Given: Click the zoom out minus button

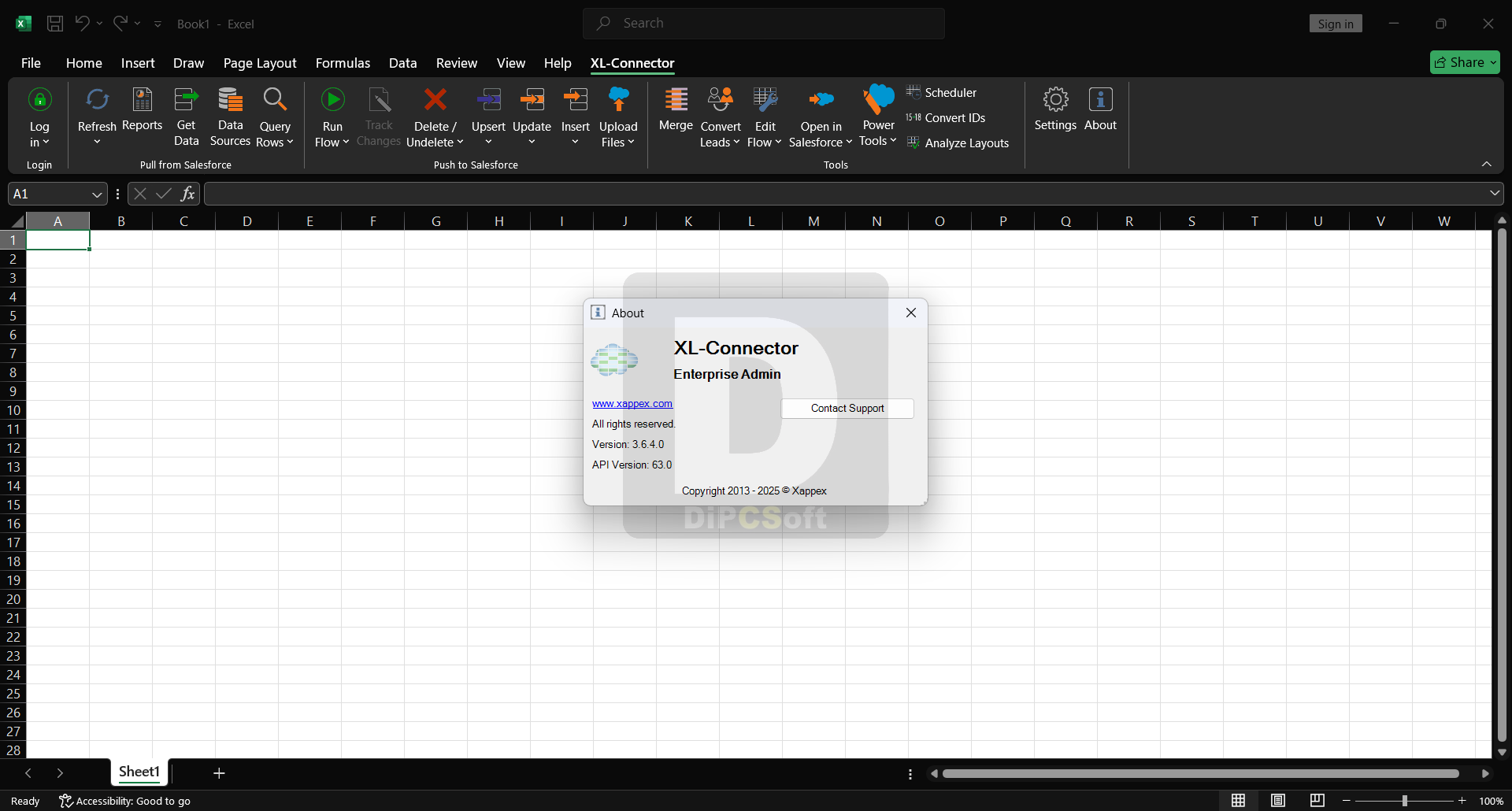Looking at the screenshot, I should tap(1346, 801).
